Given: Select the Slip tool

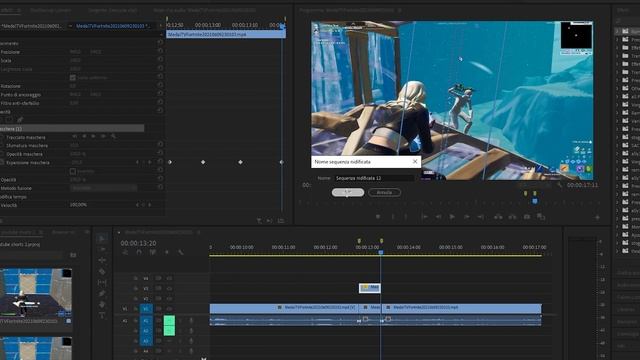Looking at the screenshot, I should pyautogui.click(x=102, y=282).
